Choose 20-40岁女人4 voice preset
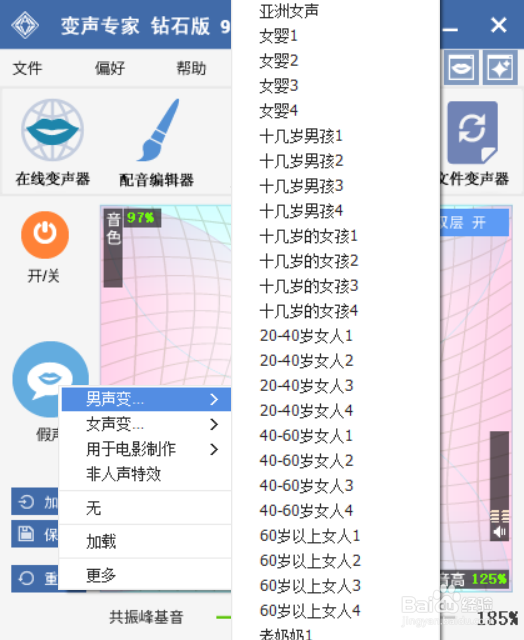 (306, 411)
